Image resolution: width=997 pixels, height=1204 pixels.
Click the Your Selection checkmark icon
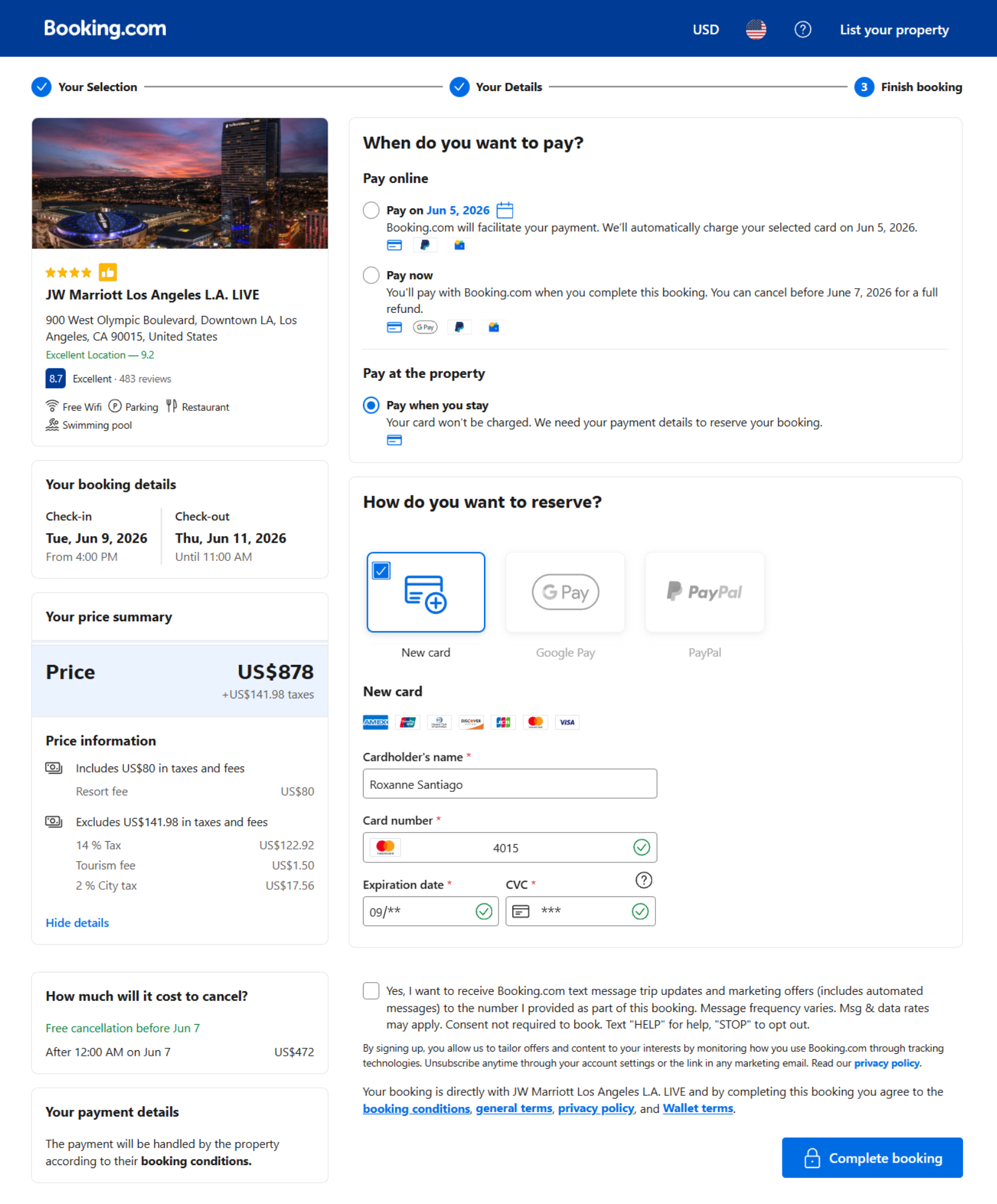click(41, 87)
